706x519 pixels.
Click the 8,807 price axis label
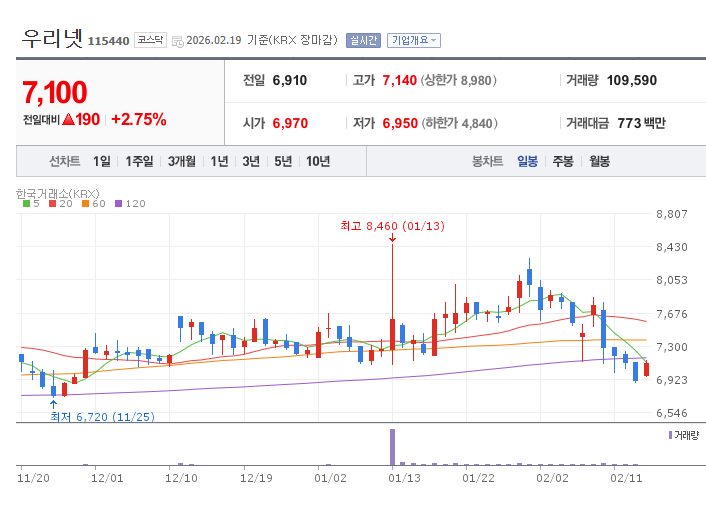coord(672,214)
